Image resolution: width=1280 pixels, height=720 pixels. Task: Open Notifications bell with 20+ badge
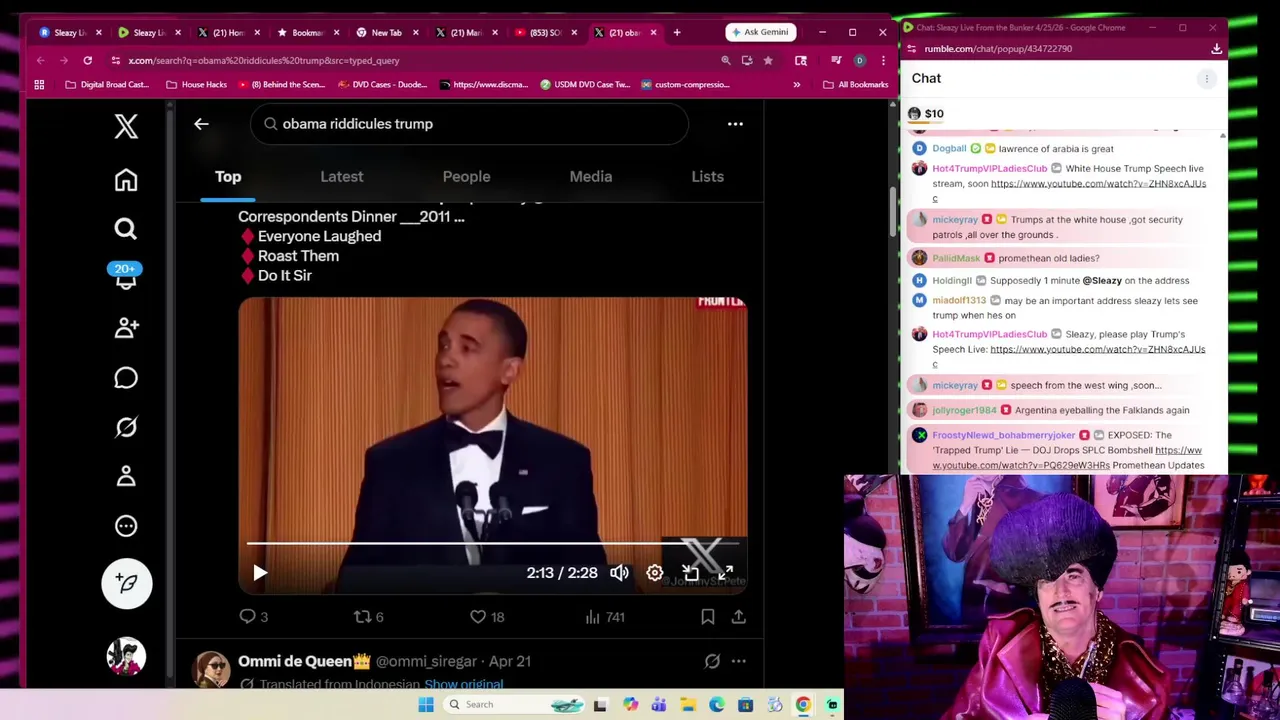point(125,277)
